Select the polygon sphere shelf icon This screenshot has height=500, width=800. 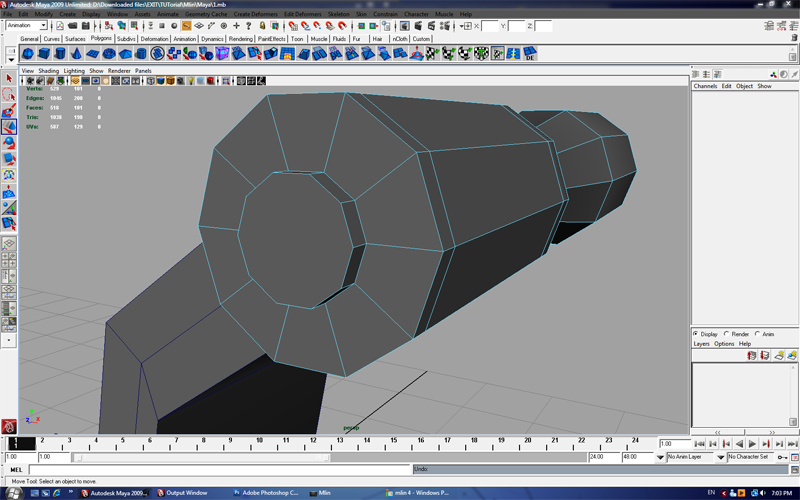pos(29,53)
